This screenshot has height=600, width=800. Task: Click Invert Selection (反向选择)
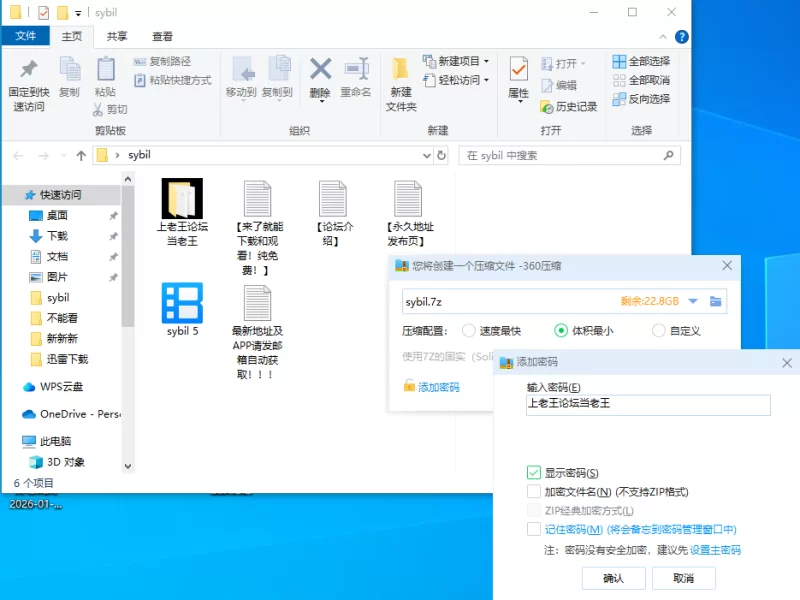[x=641, y=99]
